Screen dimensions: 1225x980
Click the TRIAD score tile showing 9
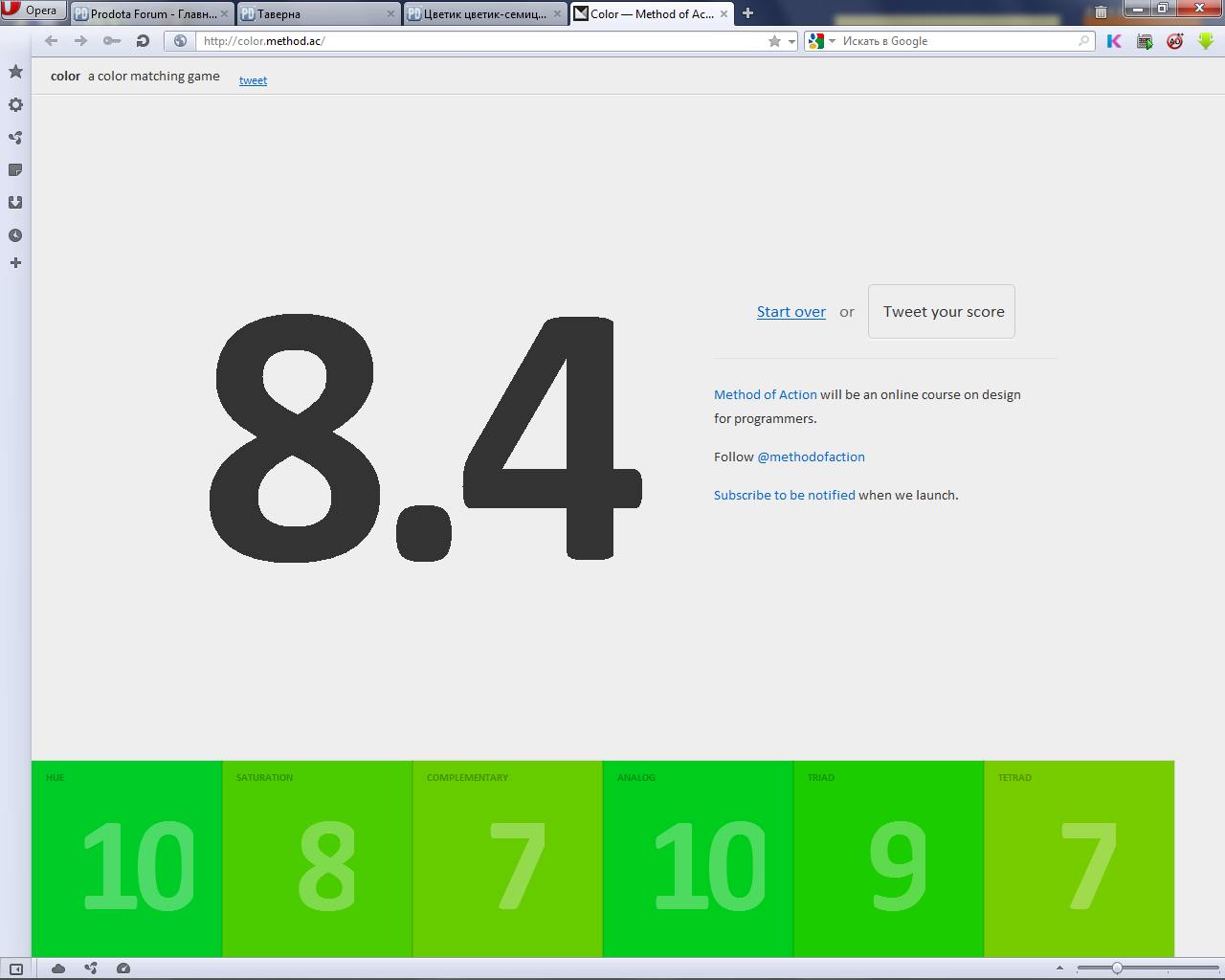pos(889,858)
